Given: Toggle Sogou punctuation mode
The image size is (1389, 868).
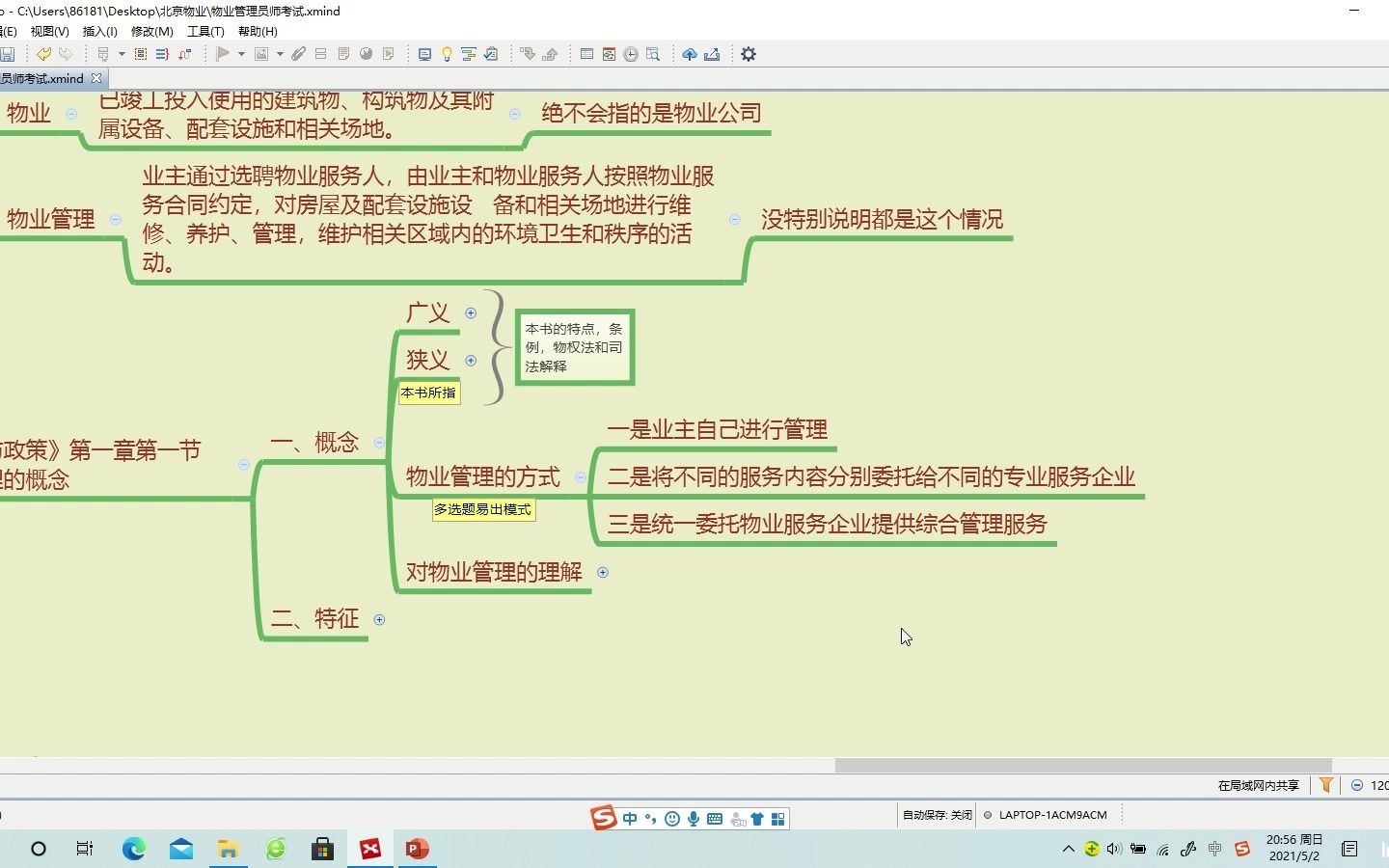Looking at the screenshot, I should (x=650, y=819).
